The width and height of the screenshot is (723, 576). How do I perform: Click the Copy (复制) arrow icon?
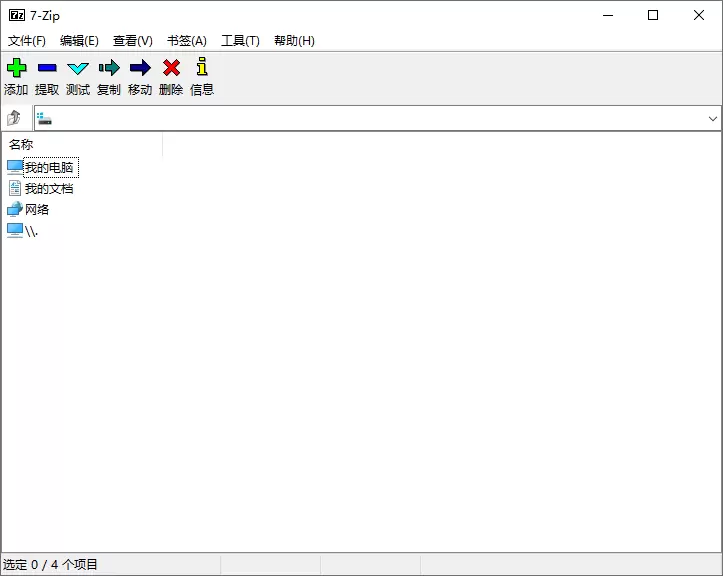[109, 68]
